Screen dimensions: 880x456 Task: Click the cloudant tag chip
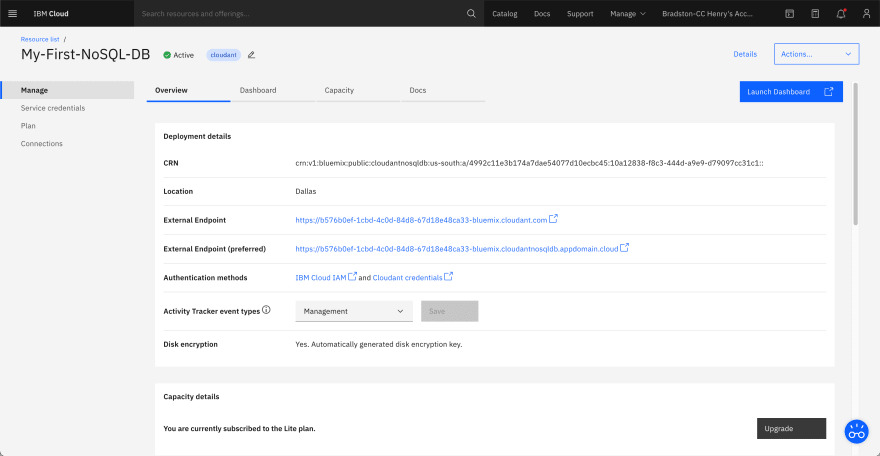223,55
